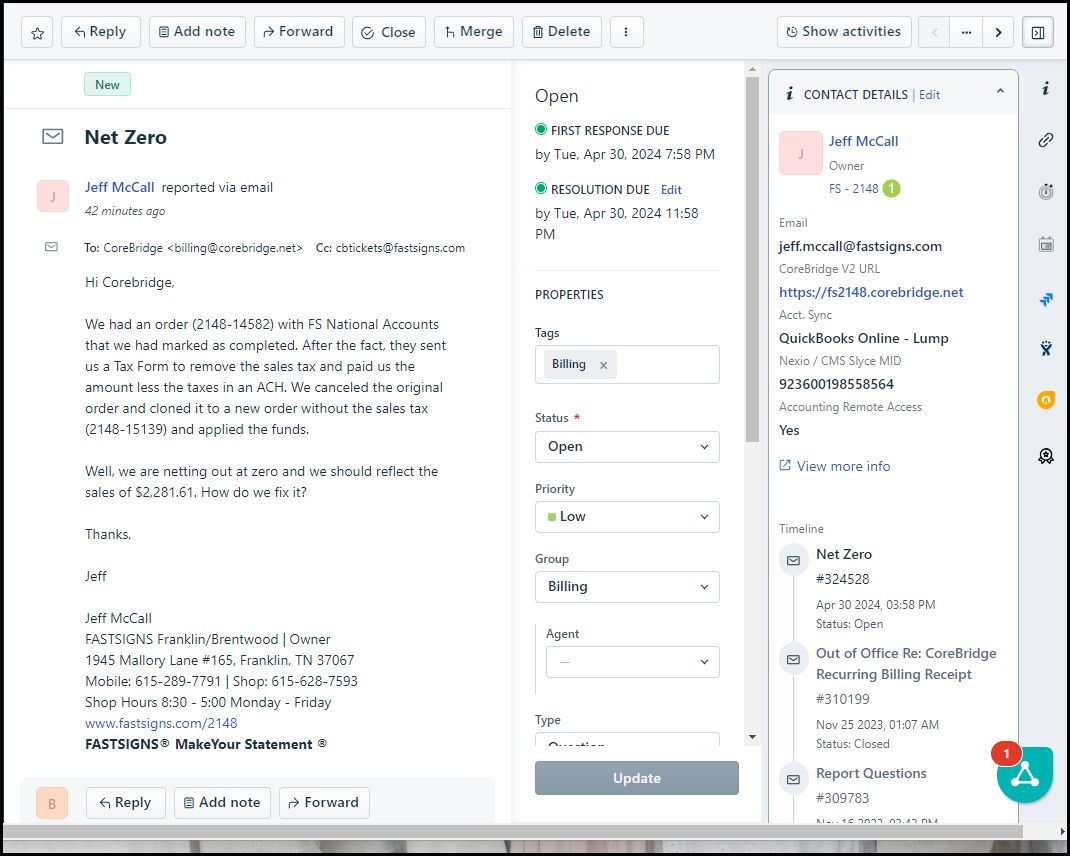Viewport: 1070px width, 856px height.
Task: Go to the previous ticket arrow
Action: [934, 32]
